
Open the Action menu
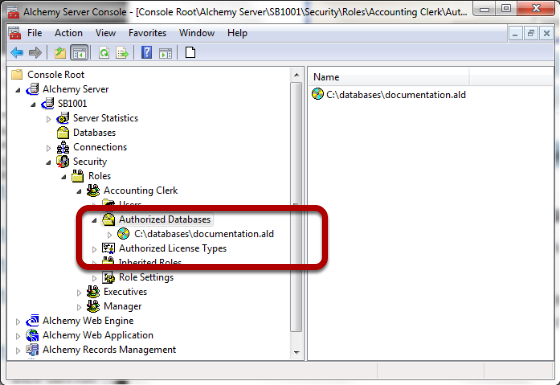point(69,33)
